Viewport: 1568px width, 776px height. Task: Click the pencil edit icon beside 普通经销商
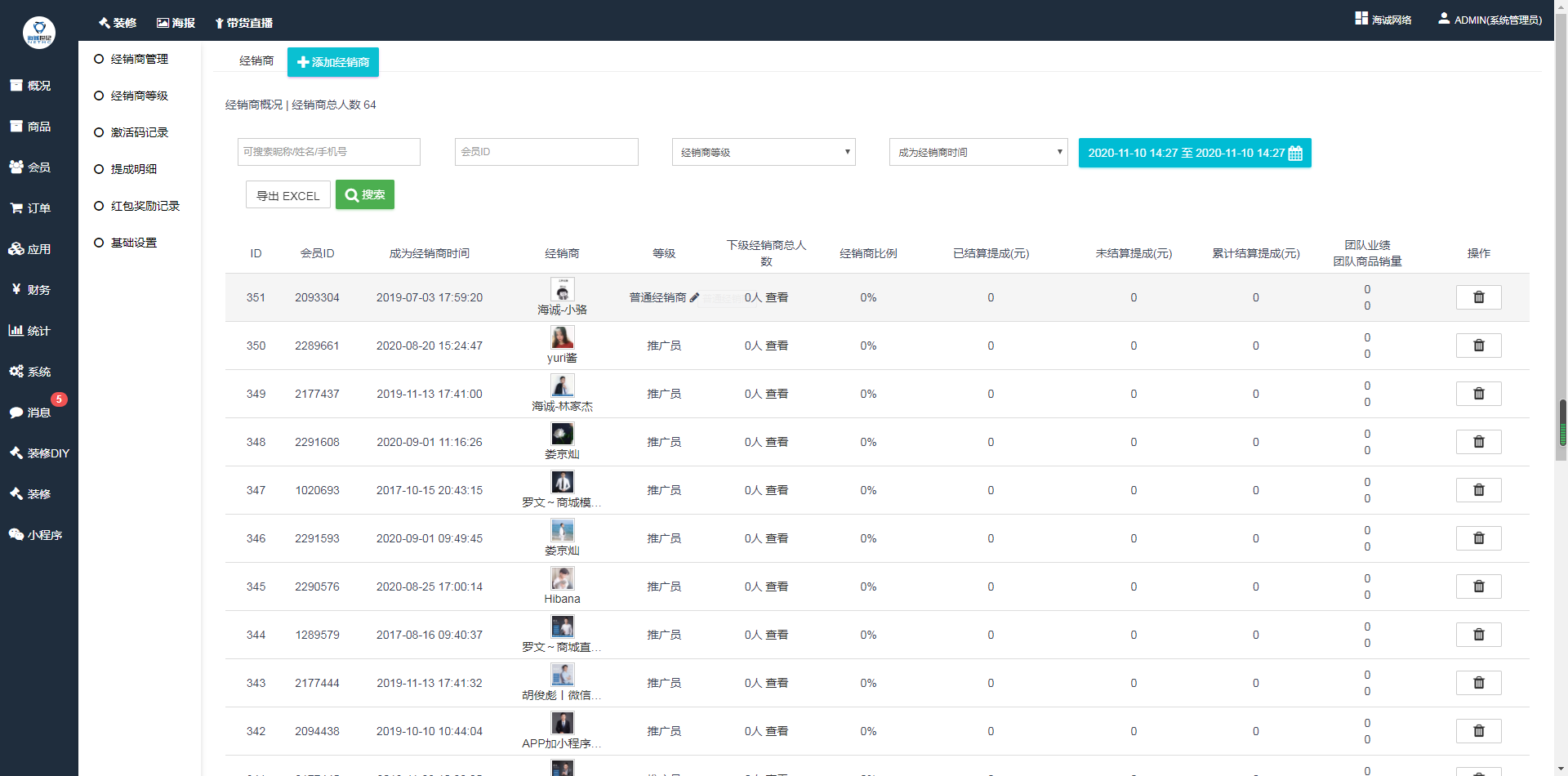[x=694, y=297]
